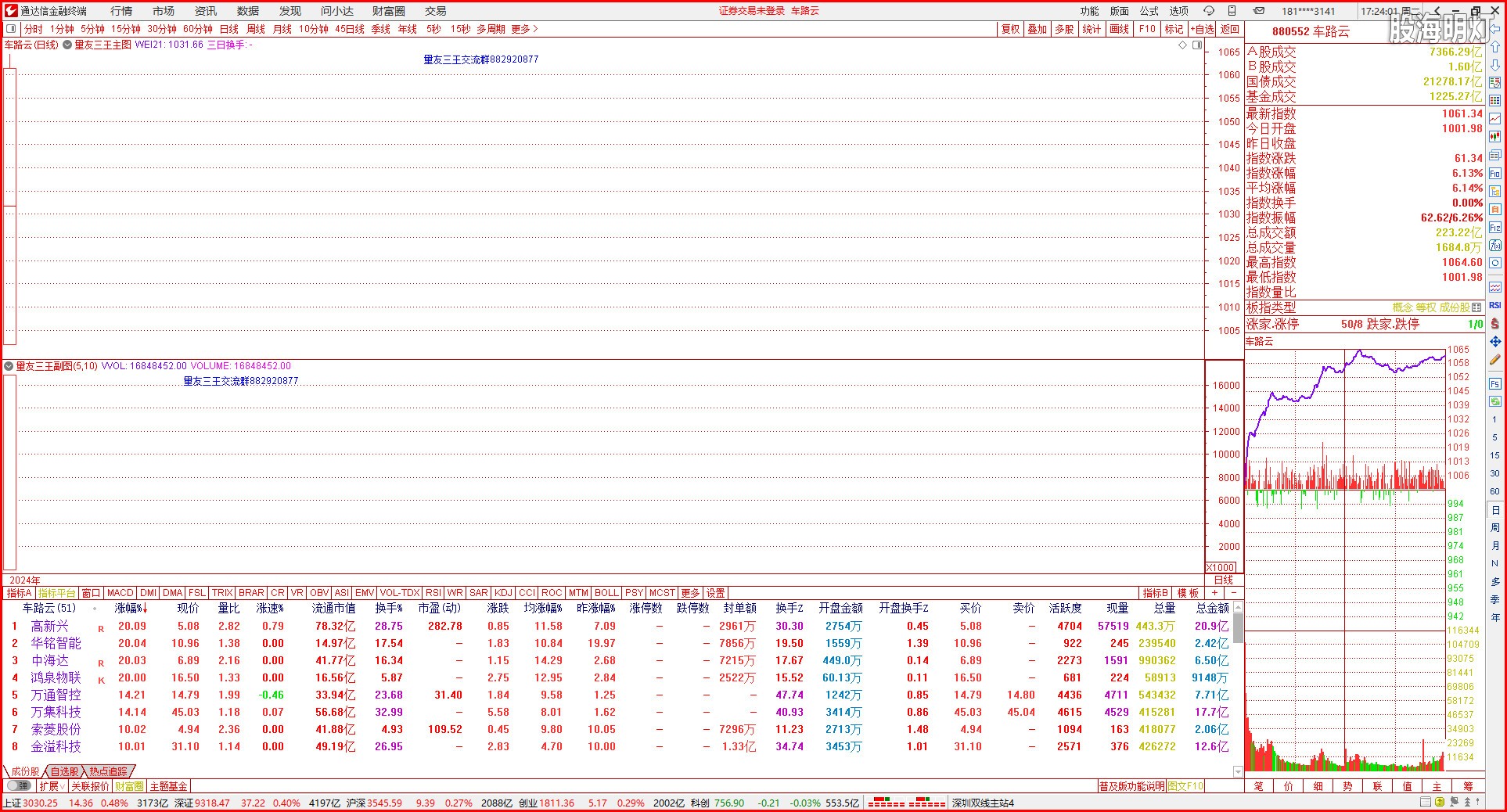Select 筹 chip distribution tab at bottom right
This screenshot has width=1507, height=812.
coord(1468,785)
